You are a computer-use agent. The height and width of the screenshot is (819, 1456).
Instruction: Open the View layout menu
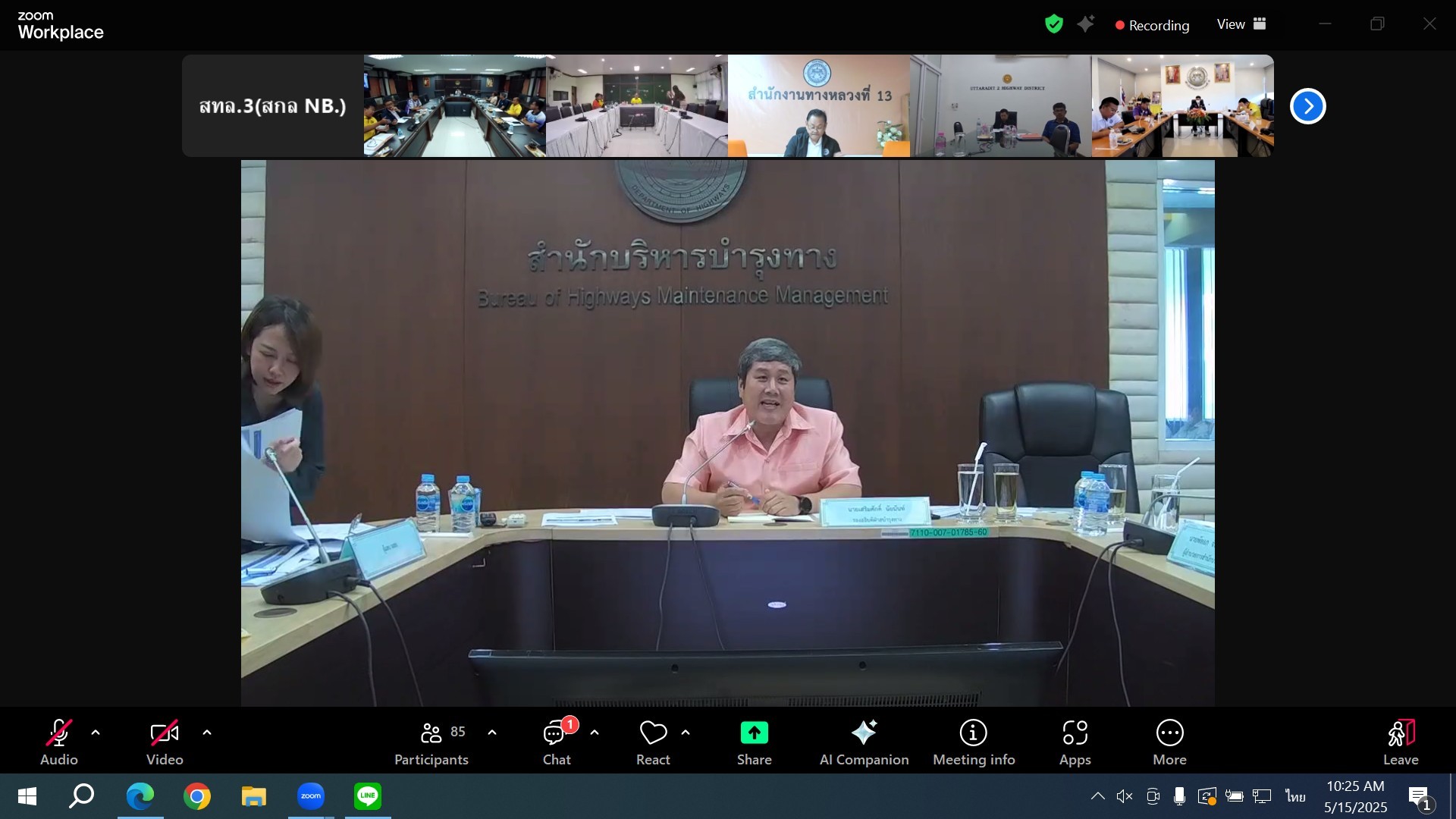1241,24
